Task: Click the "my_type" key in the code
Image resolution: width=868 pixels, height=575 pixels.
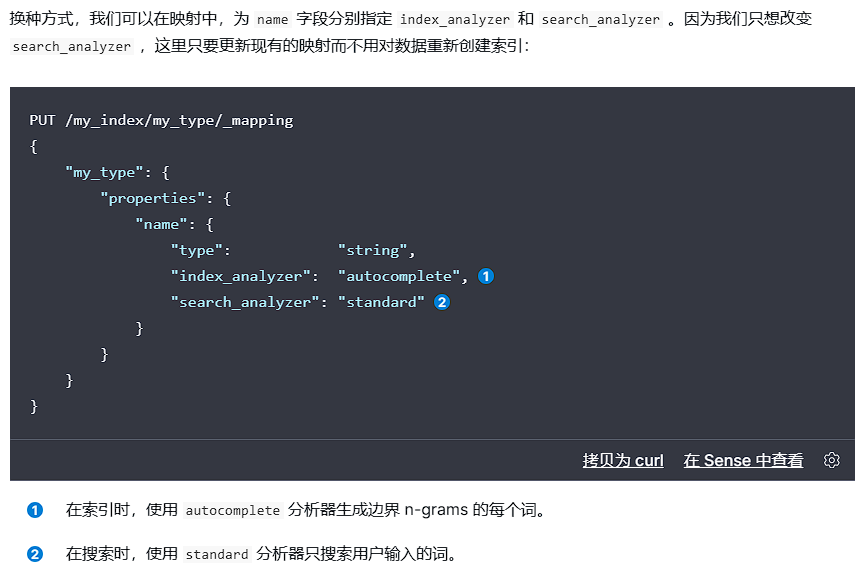Action: (104, 172)
